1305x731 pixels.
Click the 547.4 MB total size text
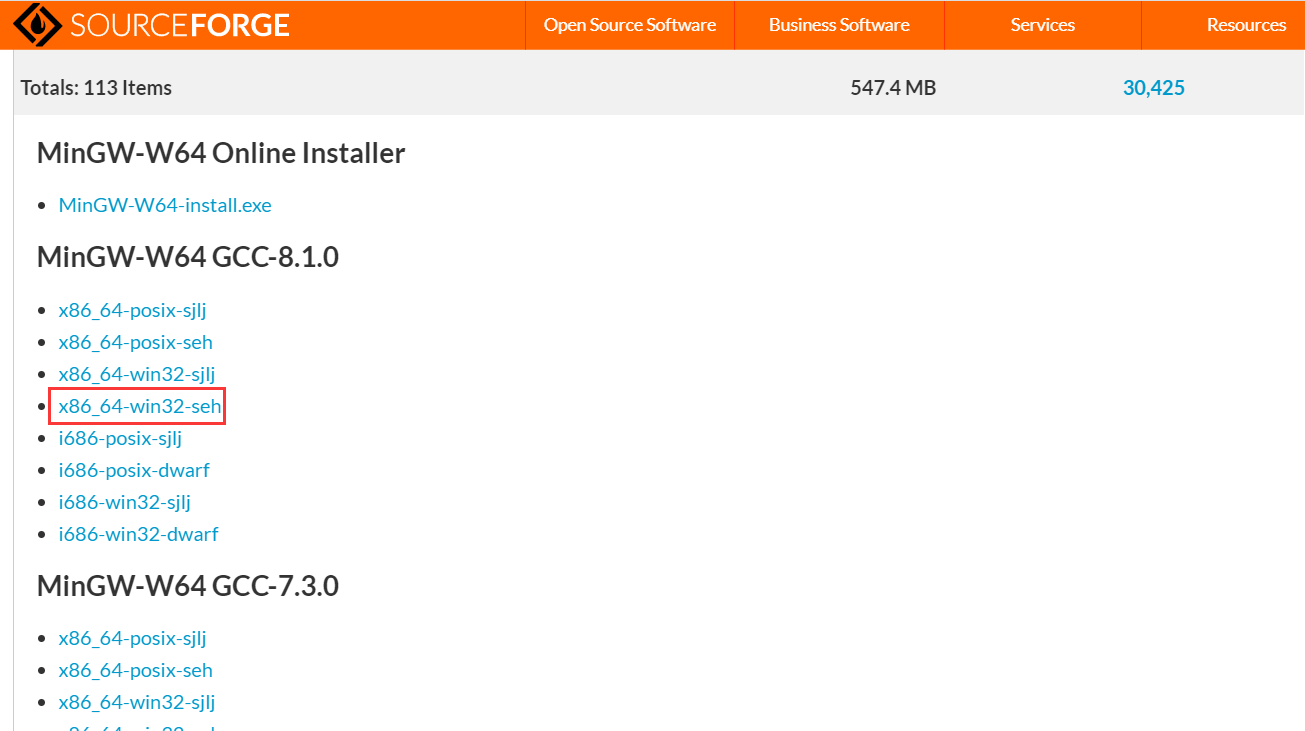tap(892, 88)
